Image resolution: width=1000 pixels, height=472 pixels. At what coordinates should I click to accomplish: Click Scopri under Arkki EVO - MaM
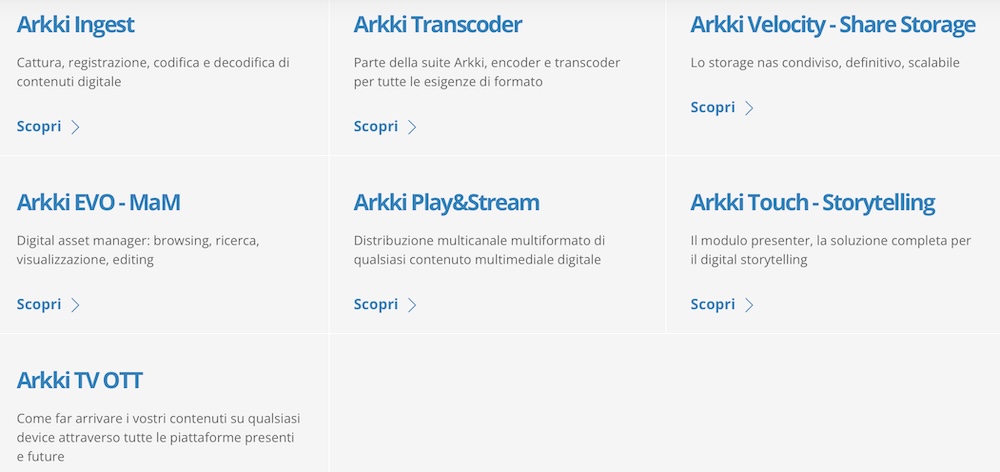pyautogui.click(x=39, y=305)
